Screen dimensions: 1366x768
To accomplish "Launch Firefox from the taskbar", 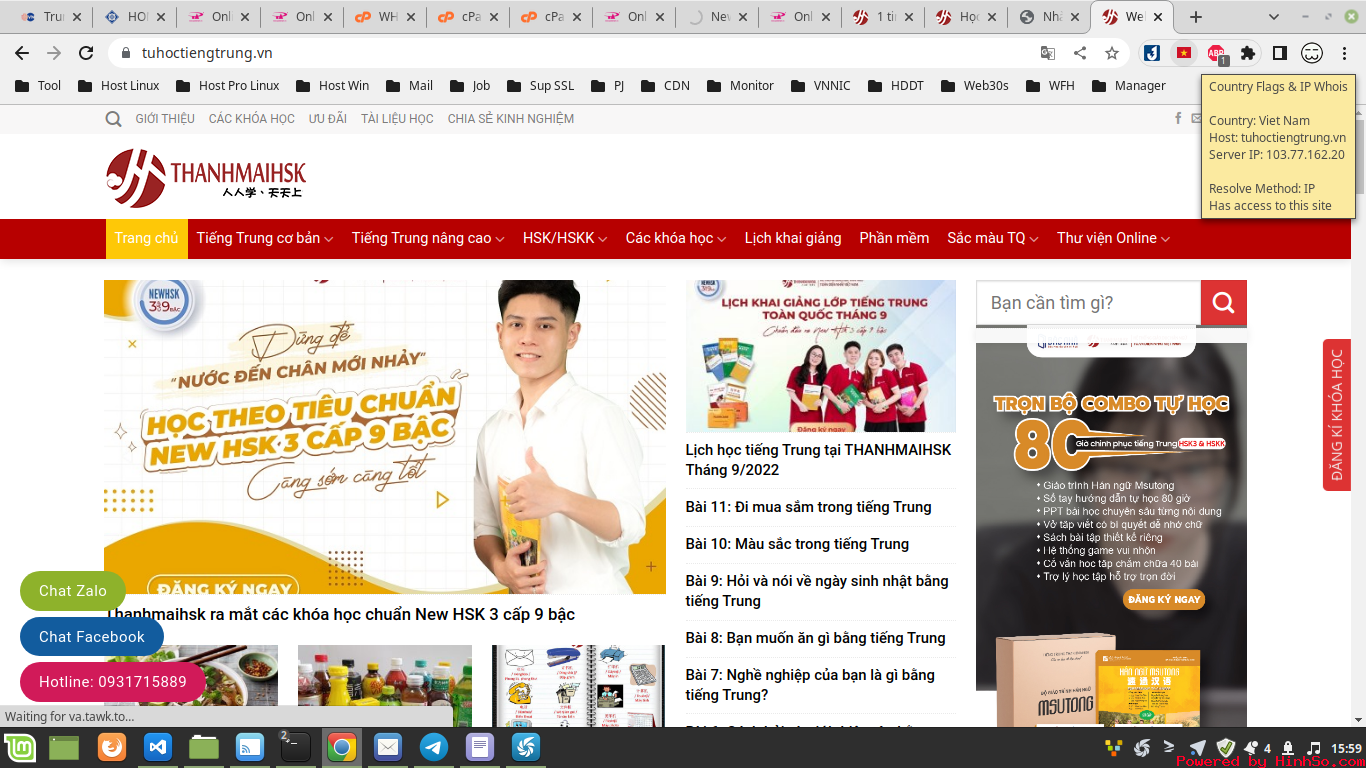I will pyautogui.click(x=112, y=747).
